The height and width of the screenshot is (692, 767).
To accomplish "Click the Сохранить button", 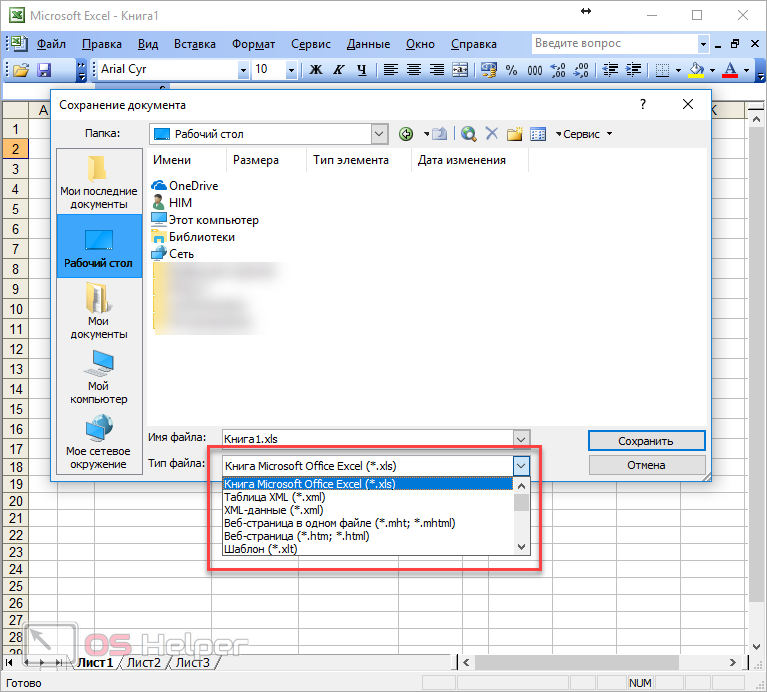I will coord(647,441).
